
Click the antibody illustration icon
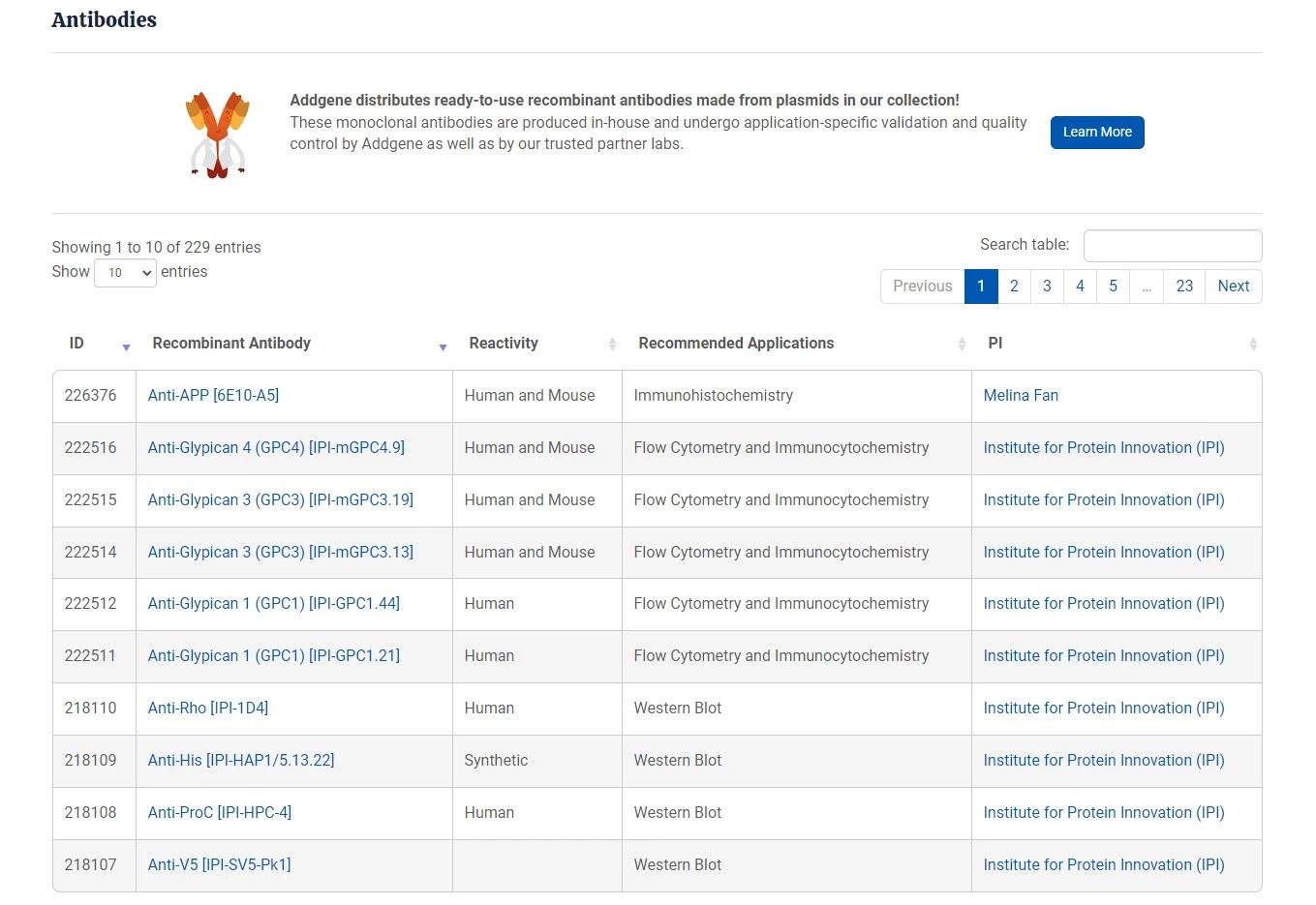[x=217, y=135]
